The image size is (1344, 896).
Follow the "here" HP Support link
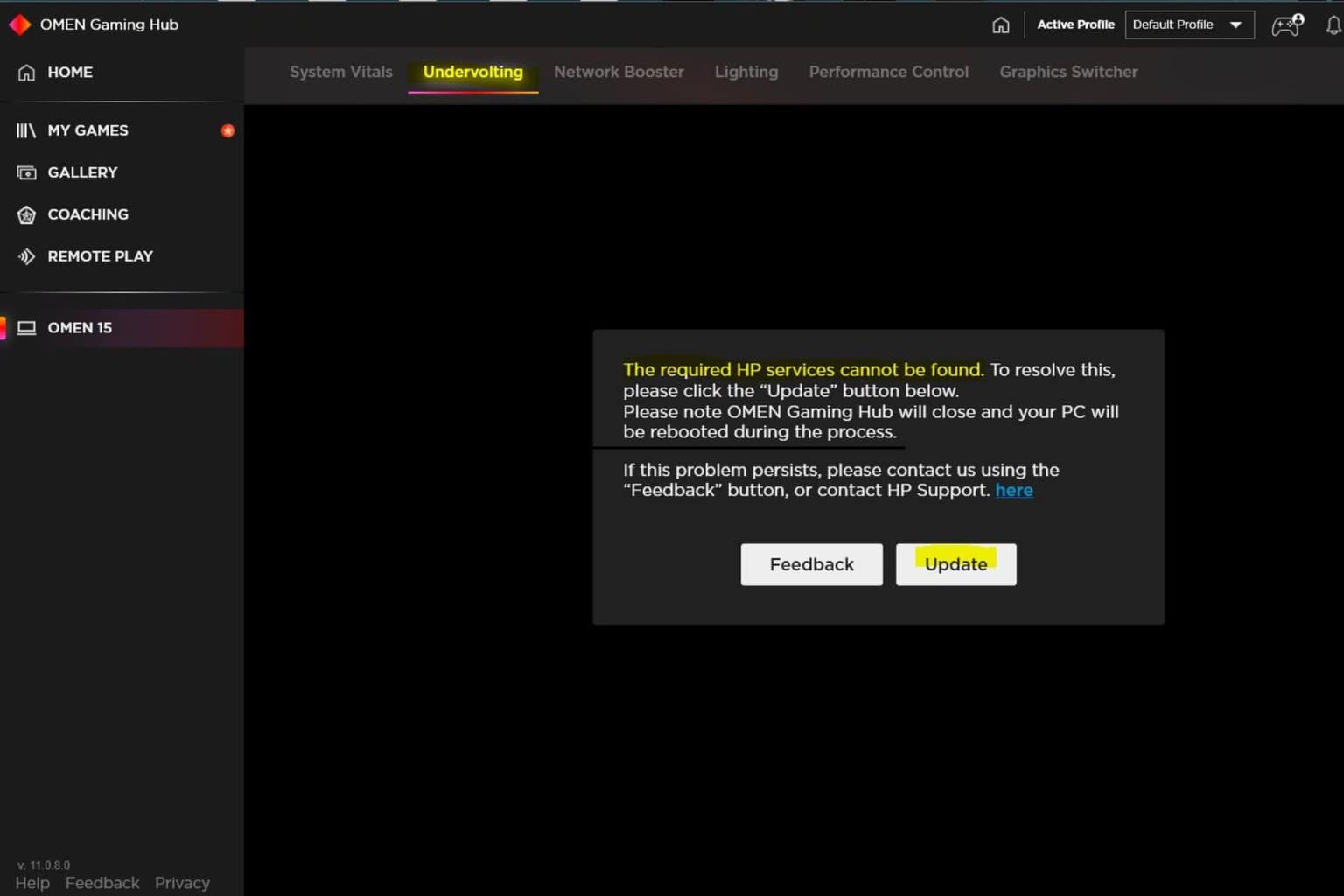1014,490
